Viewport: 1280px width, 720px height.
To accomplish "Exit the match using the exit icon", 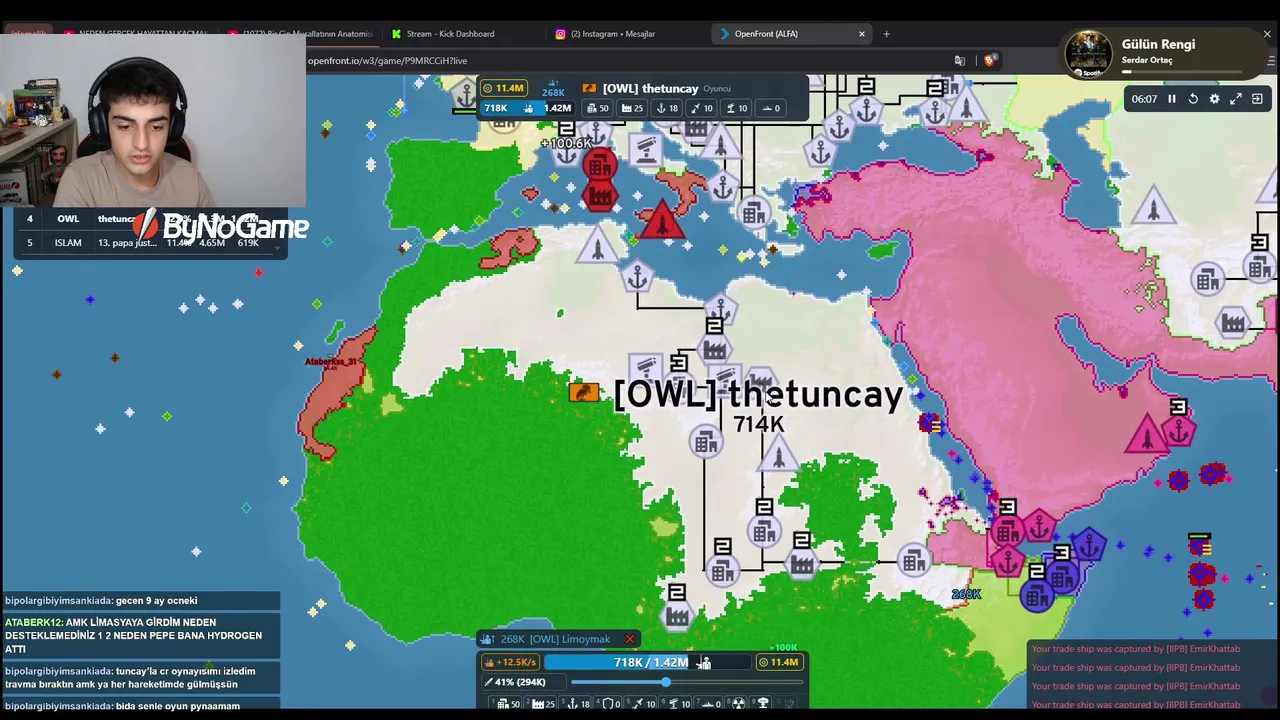I will tap(1257, 99).
